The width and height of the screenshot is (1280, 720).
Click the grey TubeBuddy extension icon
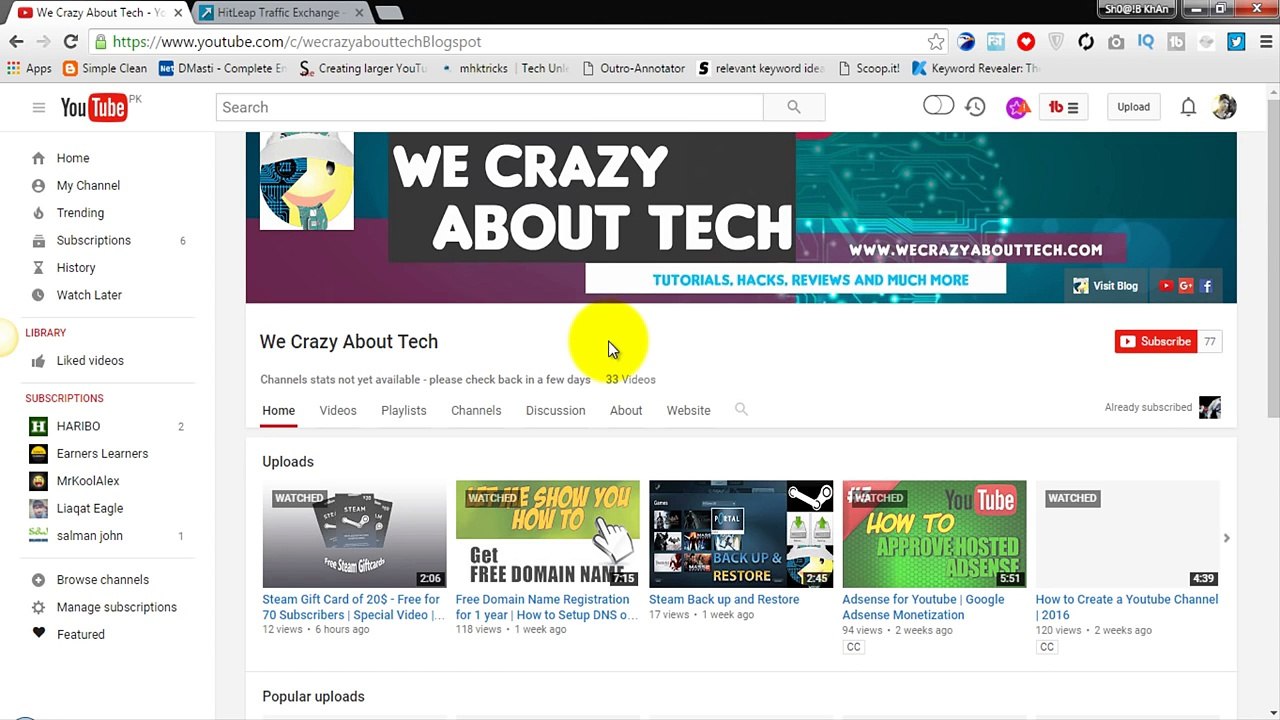(x=1176, y=42)
